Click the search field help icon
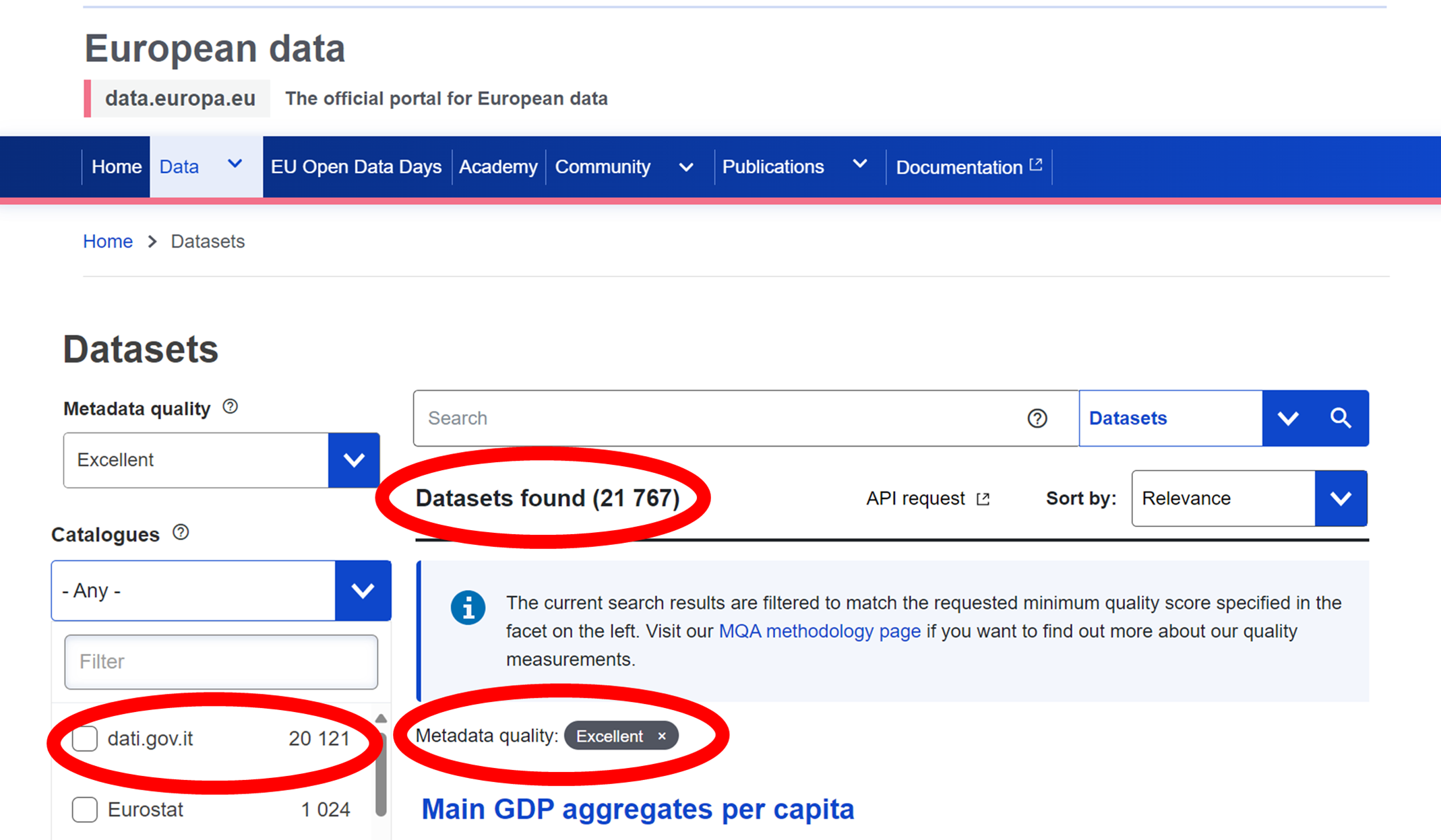This screenshot has width=1441, height=840. 1037,418
